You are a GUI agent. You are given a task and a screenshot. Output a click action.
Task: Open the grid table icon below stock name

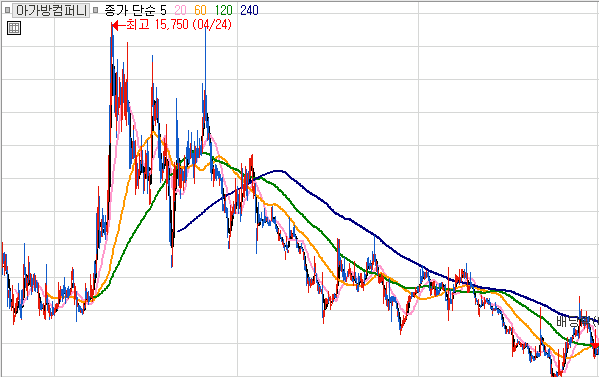[14, 28]
